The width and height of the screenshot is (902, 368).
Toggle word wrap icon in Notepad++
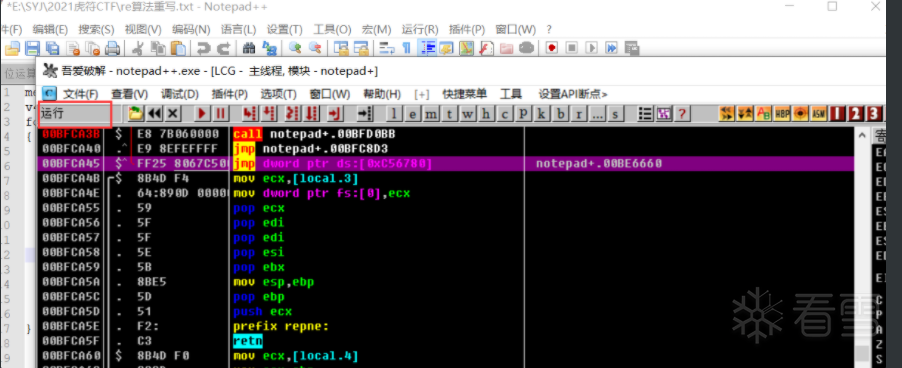point(387,48)
